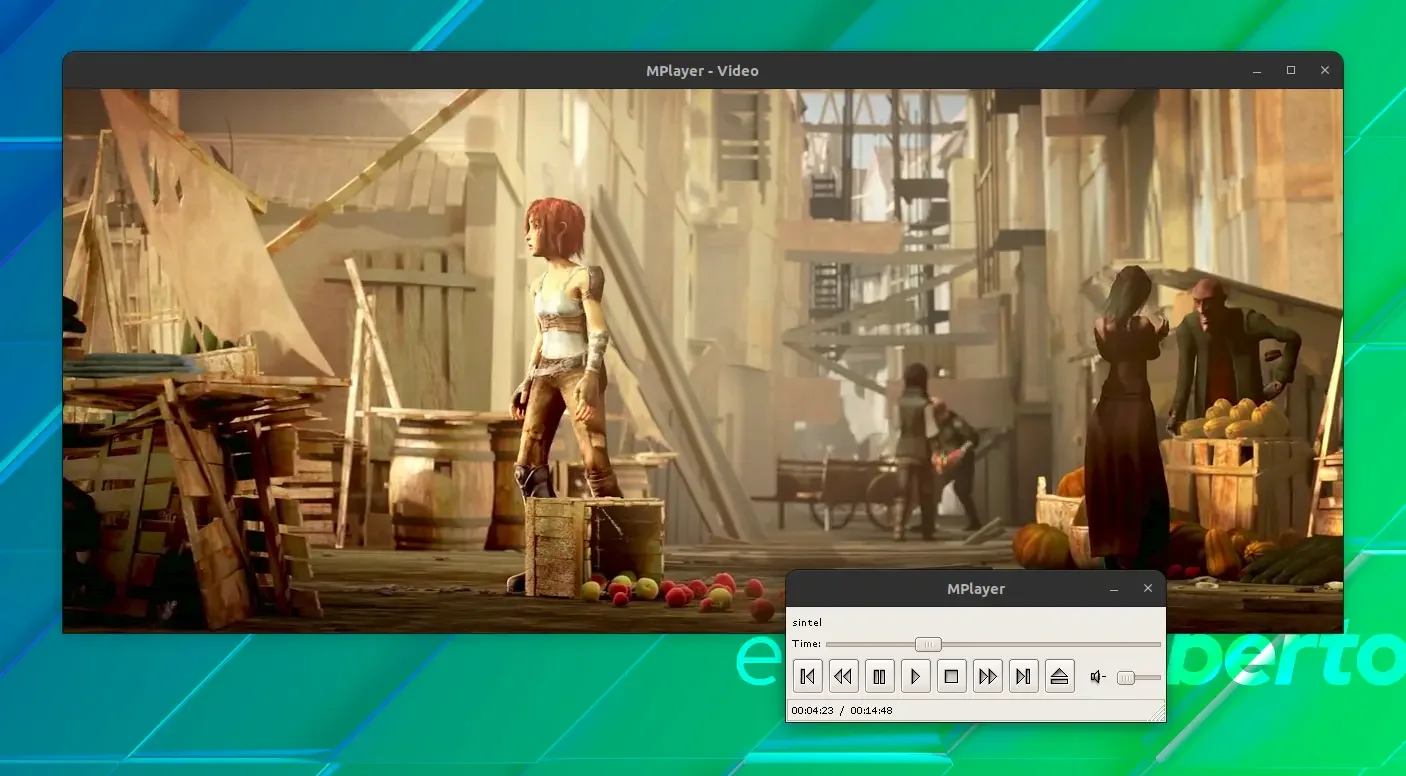Minimize the small MPlayer control window
This screenshot has height=776, width=1406.
point(1114,589)
